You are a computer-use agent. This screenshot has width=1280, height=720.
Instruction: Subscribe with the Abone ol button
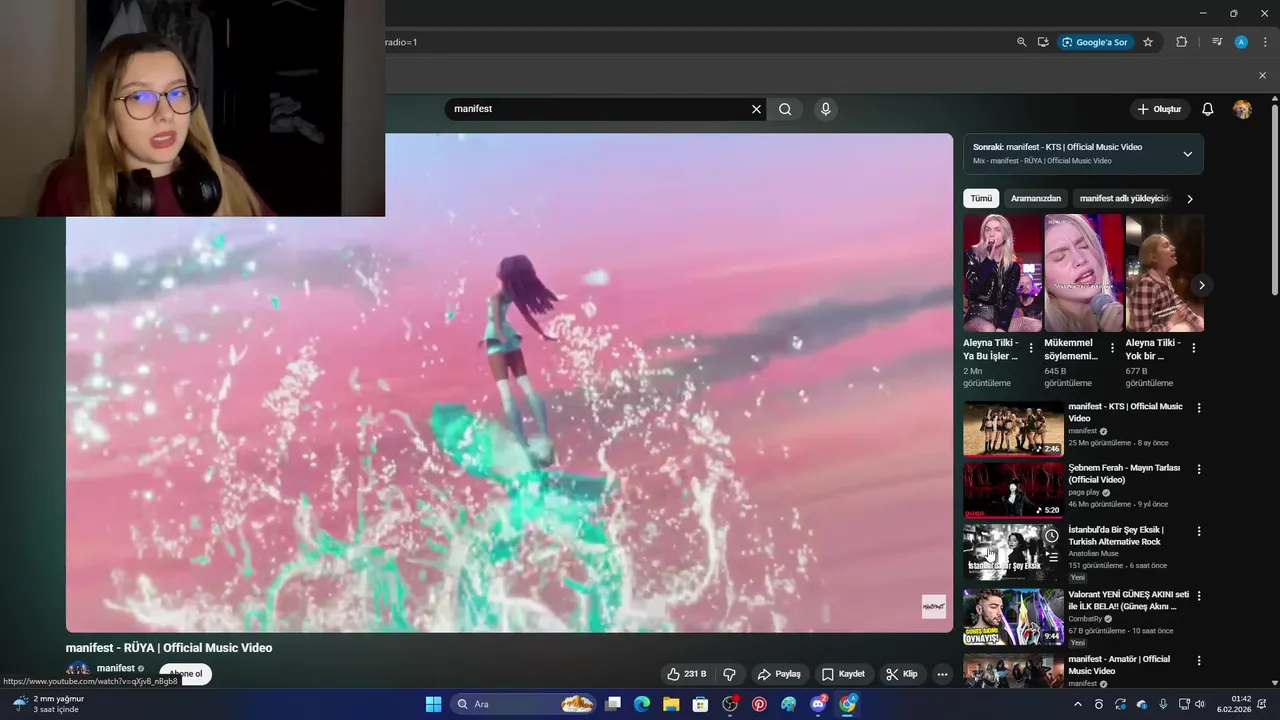186,674
